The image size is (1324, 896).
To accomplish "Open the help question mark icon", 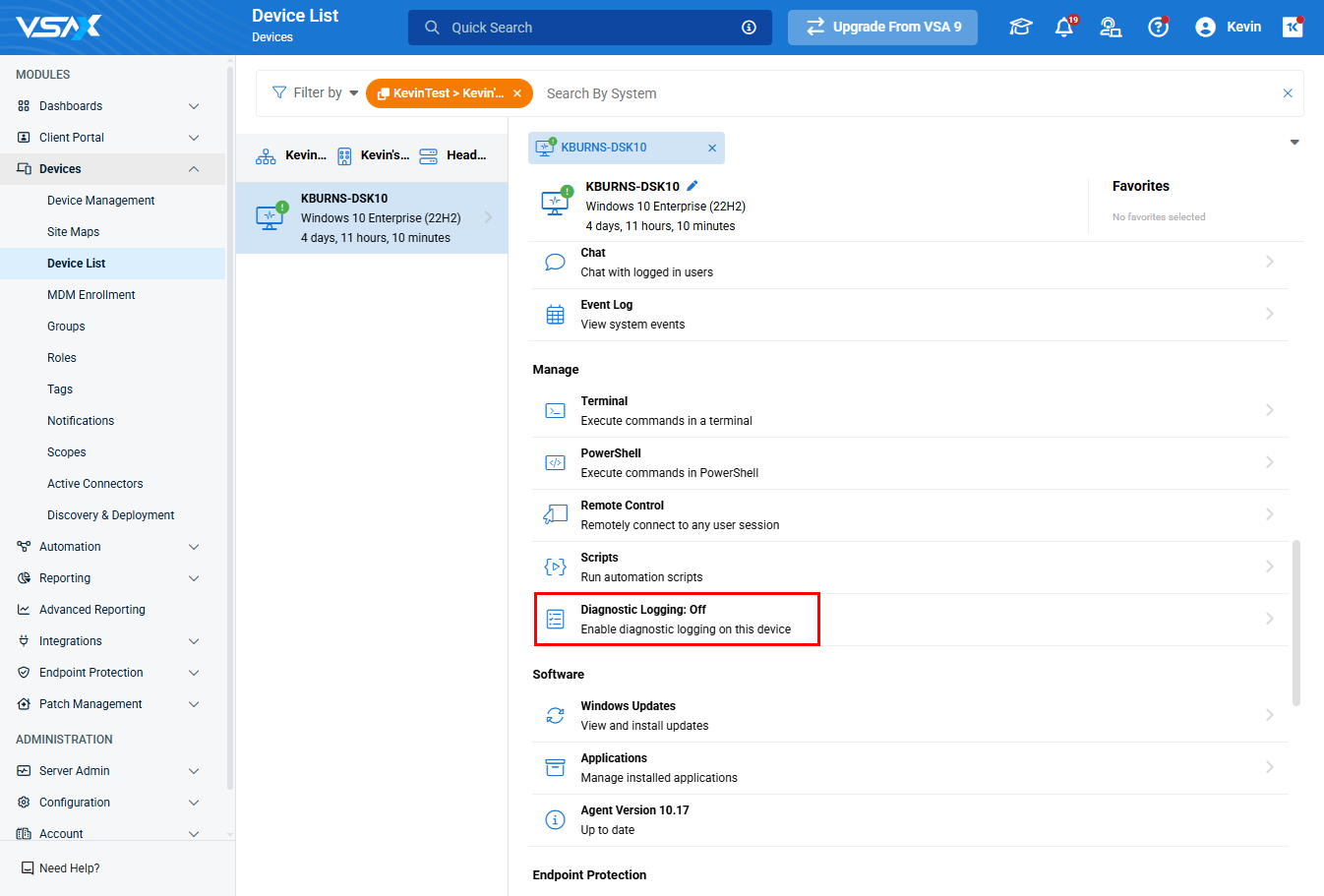I will point(1159,28).
